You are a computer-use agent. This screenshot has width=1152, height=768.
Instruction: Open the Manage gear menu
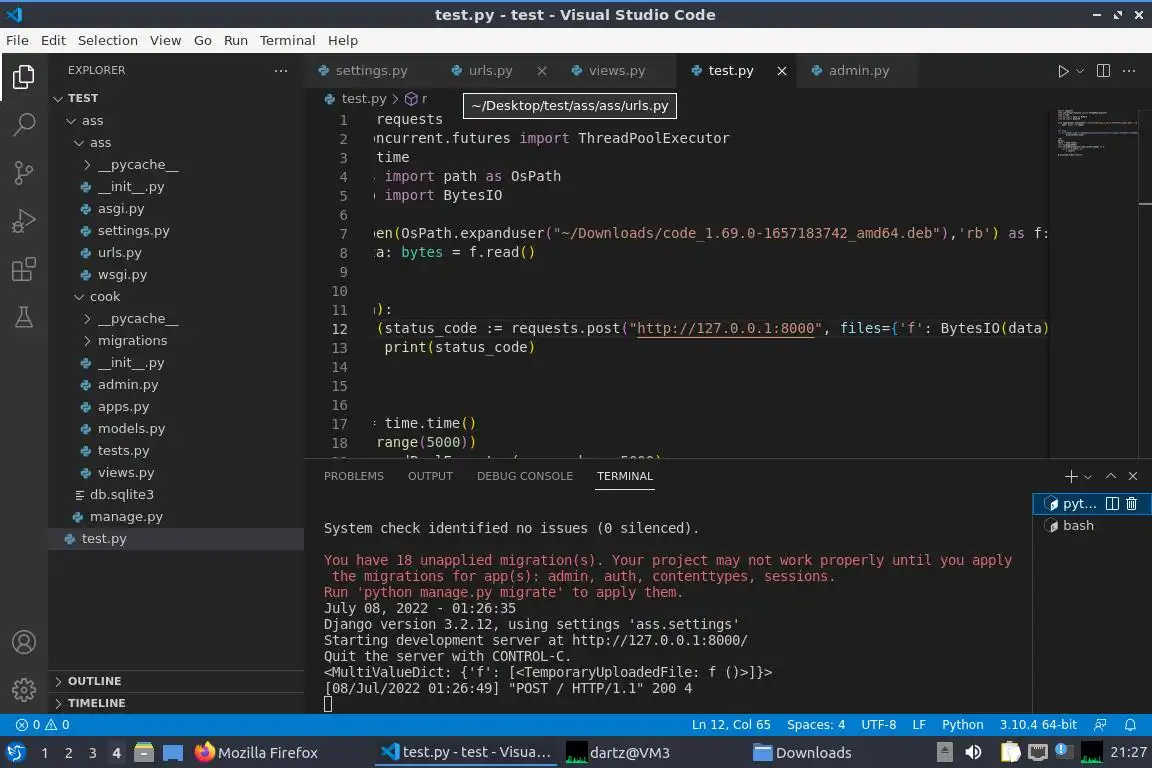[x=24, y=689]
